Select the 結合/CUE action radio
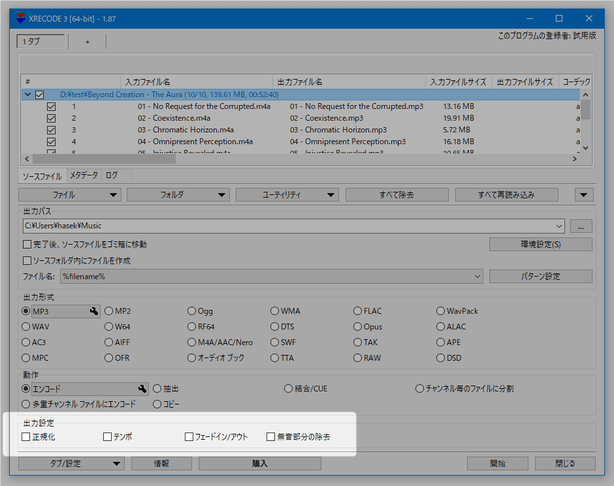 (288, 388)
